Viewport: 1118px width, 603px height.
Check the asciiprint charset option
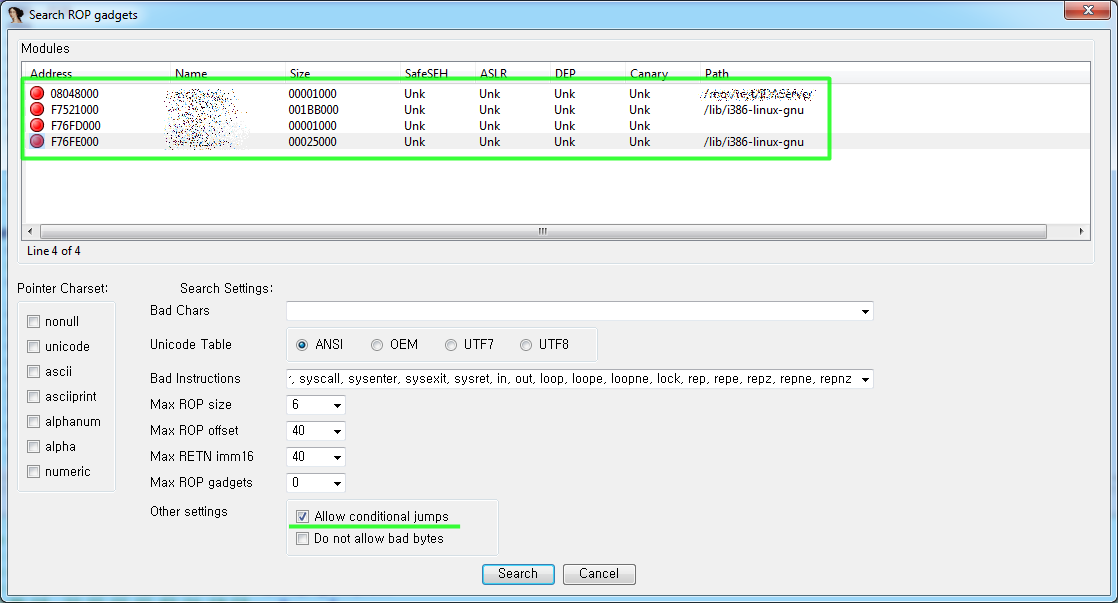click(x=33, y=396)
